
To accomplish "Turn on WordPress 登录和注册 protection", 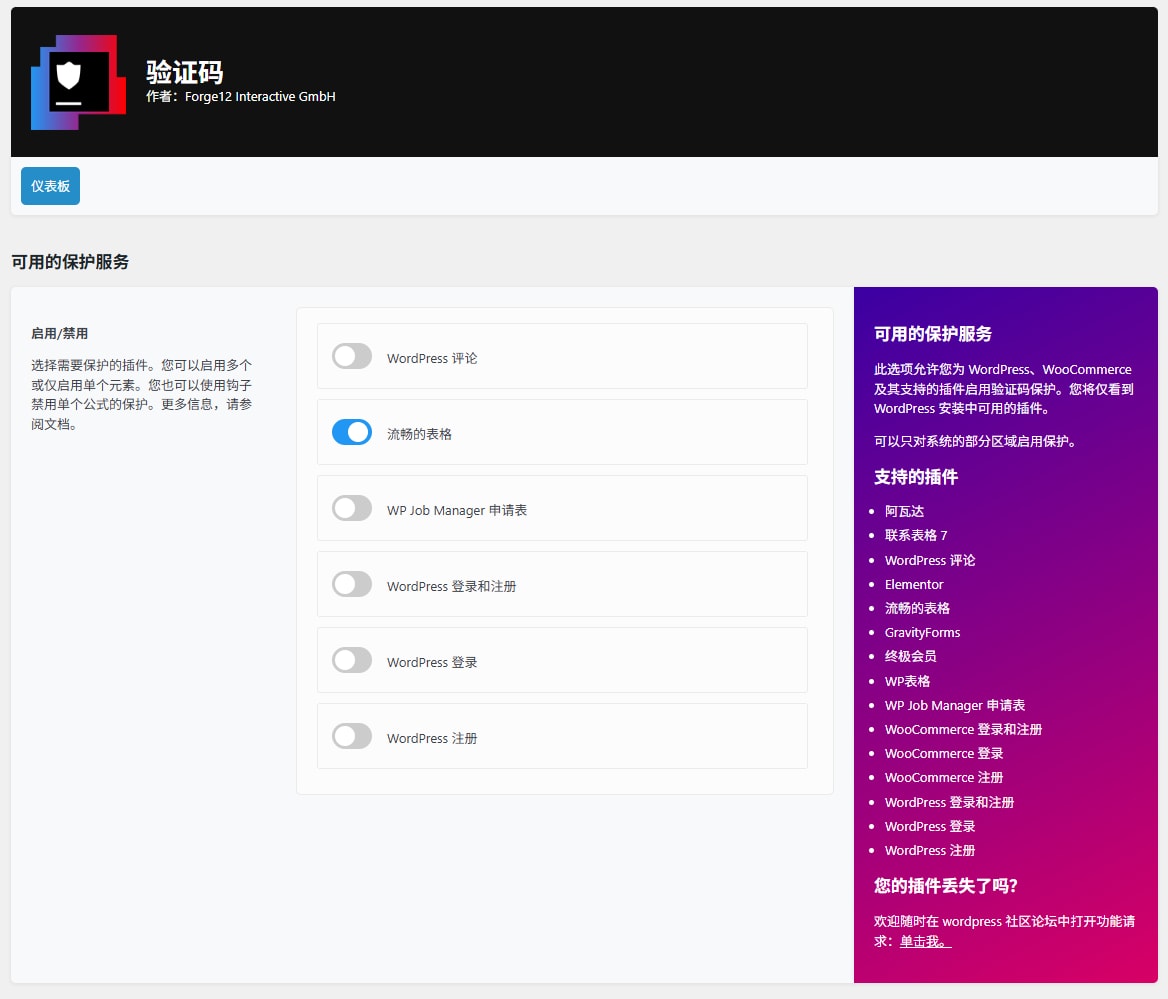I will point(351,584).
